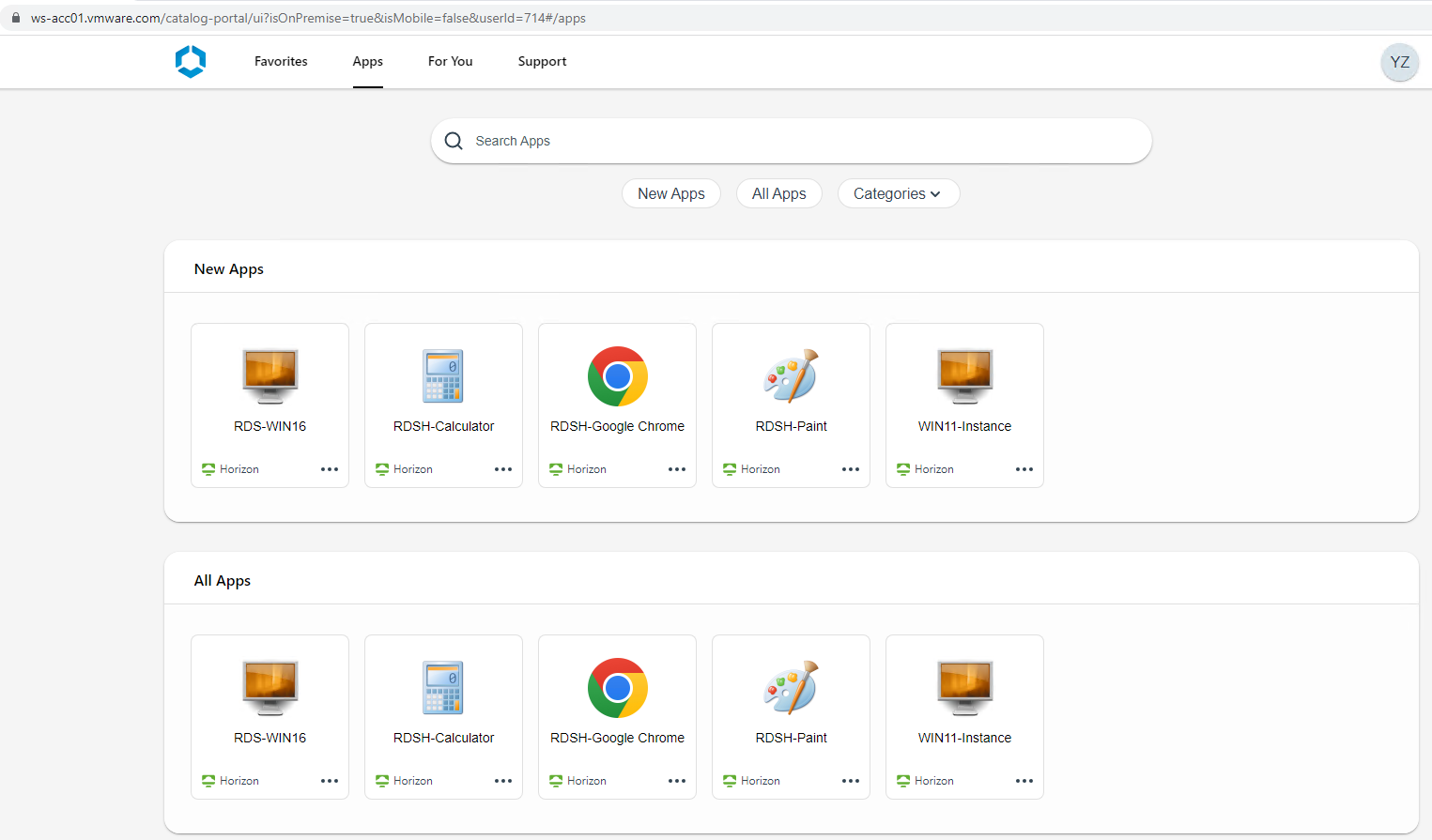Select the search magnifier icon

(454, 140)
